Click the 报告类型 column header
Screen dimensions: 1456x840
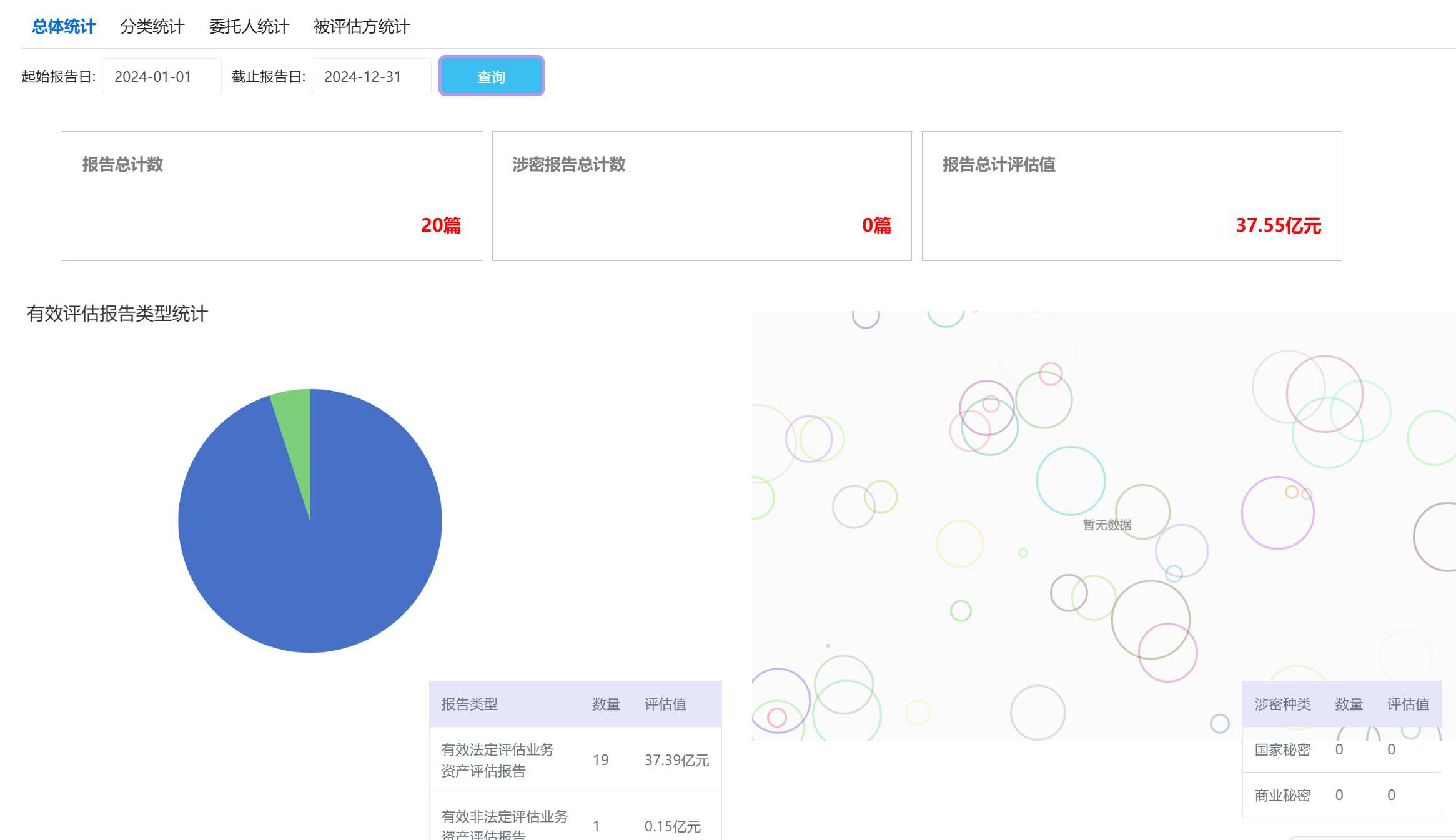click(x=470, y=704)
